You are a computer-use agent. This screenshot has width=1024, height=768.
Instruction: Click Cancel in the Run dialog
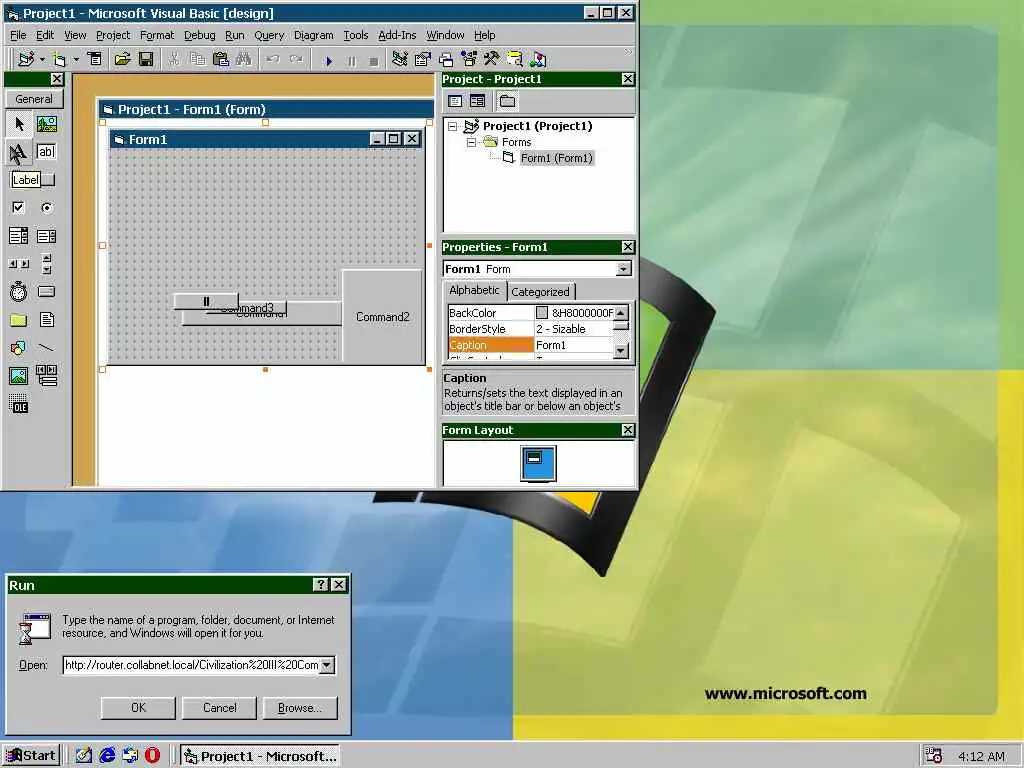219,708
